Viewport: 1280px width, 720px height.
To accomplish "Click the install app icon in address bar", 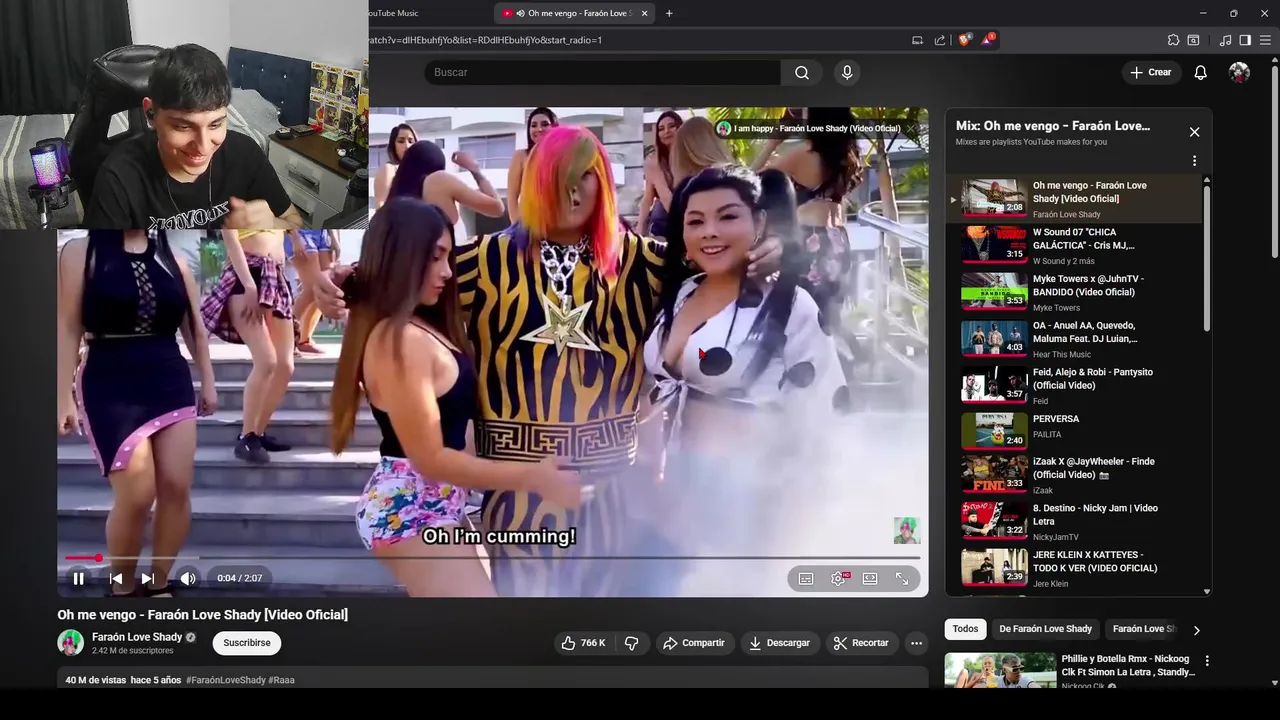I will tap(917, 40).
